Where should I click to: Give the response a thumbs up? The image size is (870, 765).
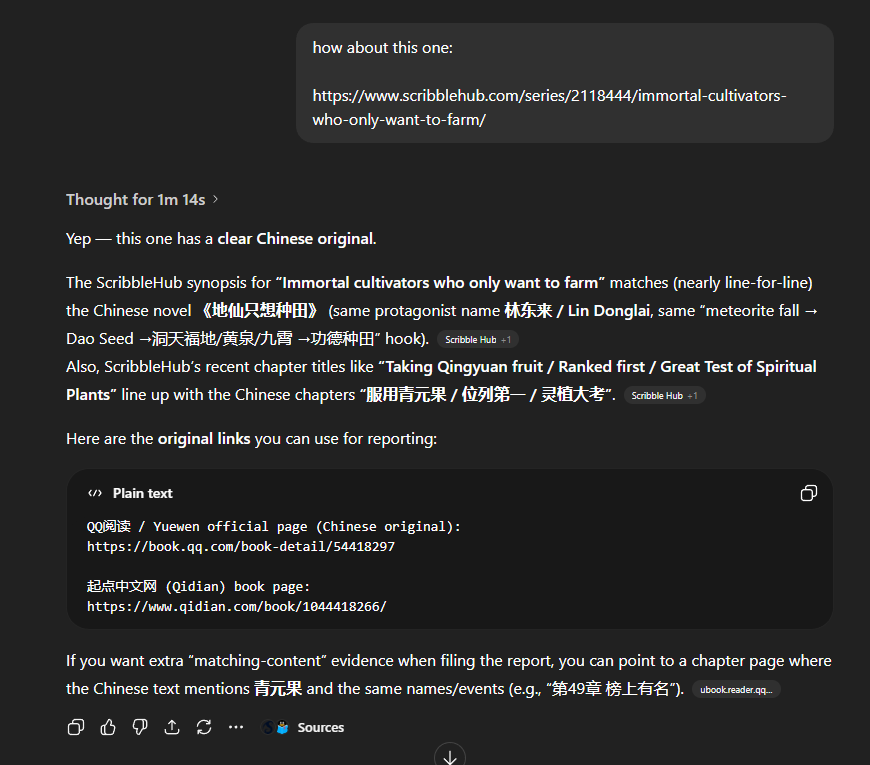click(x=108, y=727)
